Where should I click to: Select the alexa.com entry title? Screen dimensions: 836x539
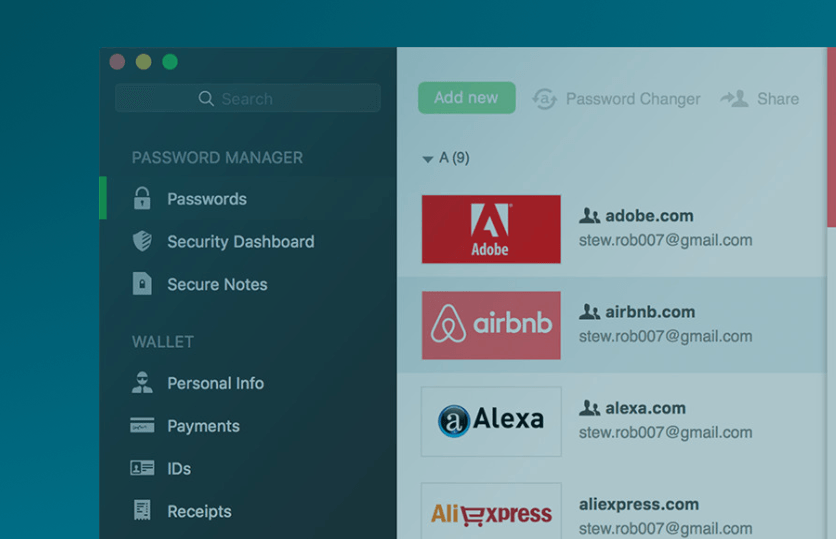[646, 408]
